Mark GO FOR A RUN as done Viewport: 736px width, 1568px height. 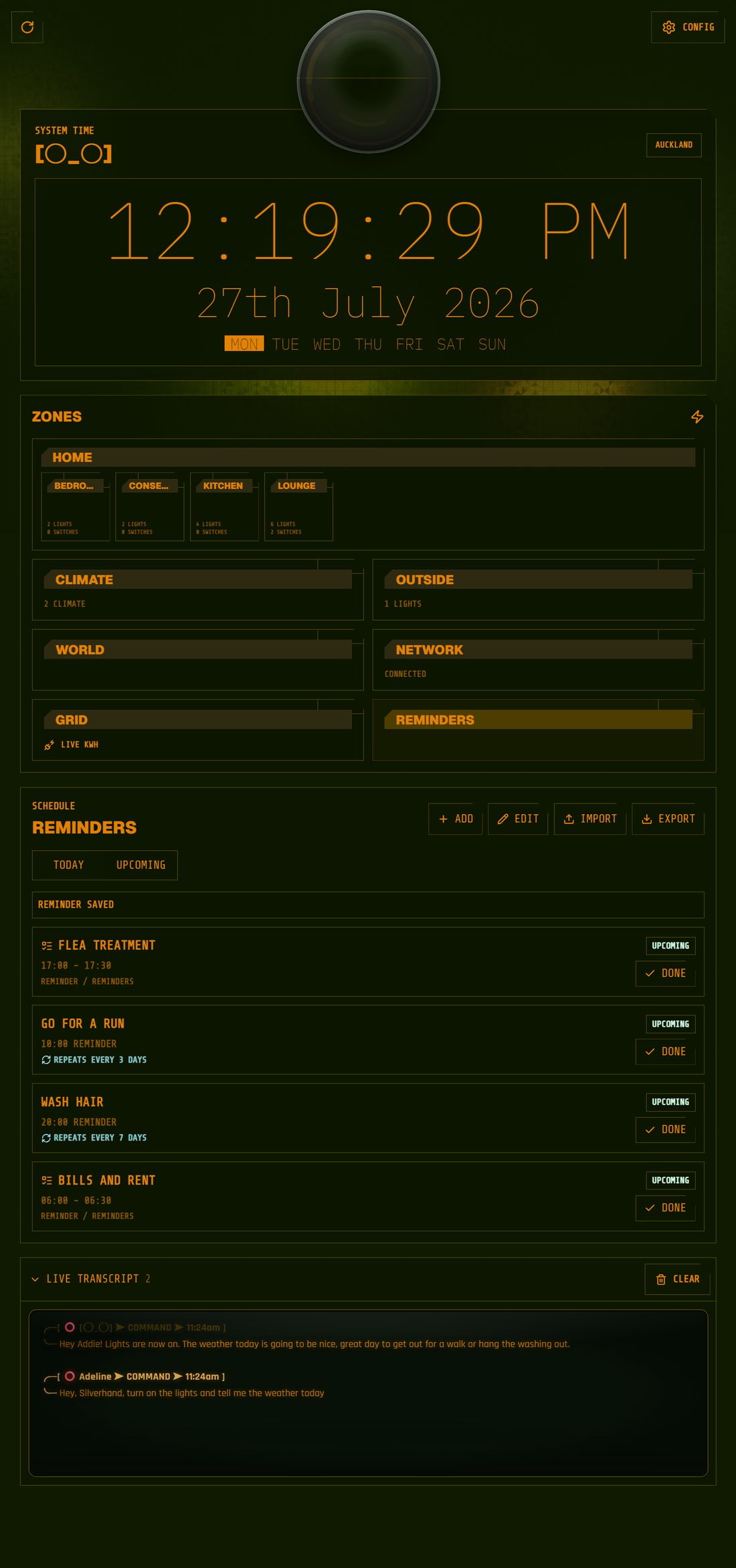tap(665, 1052)
